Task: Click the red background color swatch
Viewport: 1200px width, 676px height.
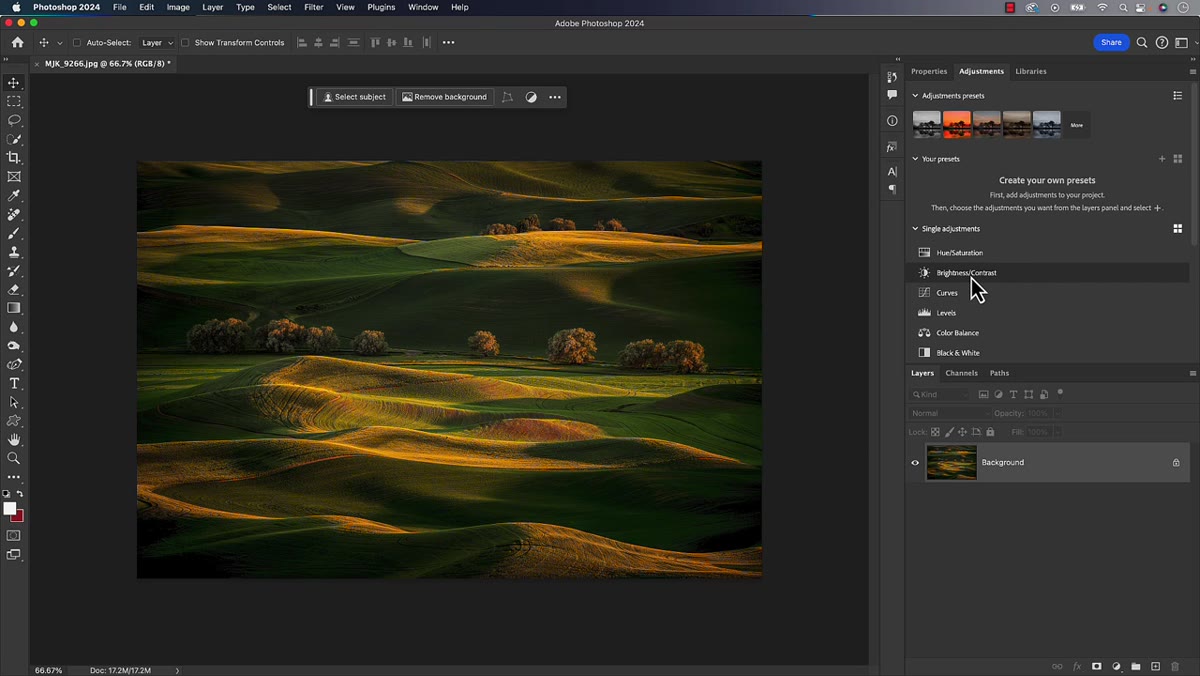Action: [19, 517]
